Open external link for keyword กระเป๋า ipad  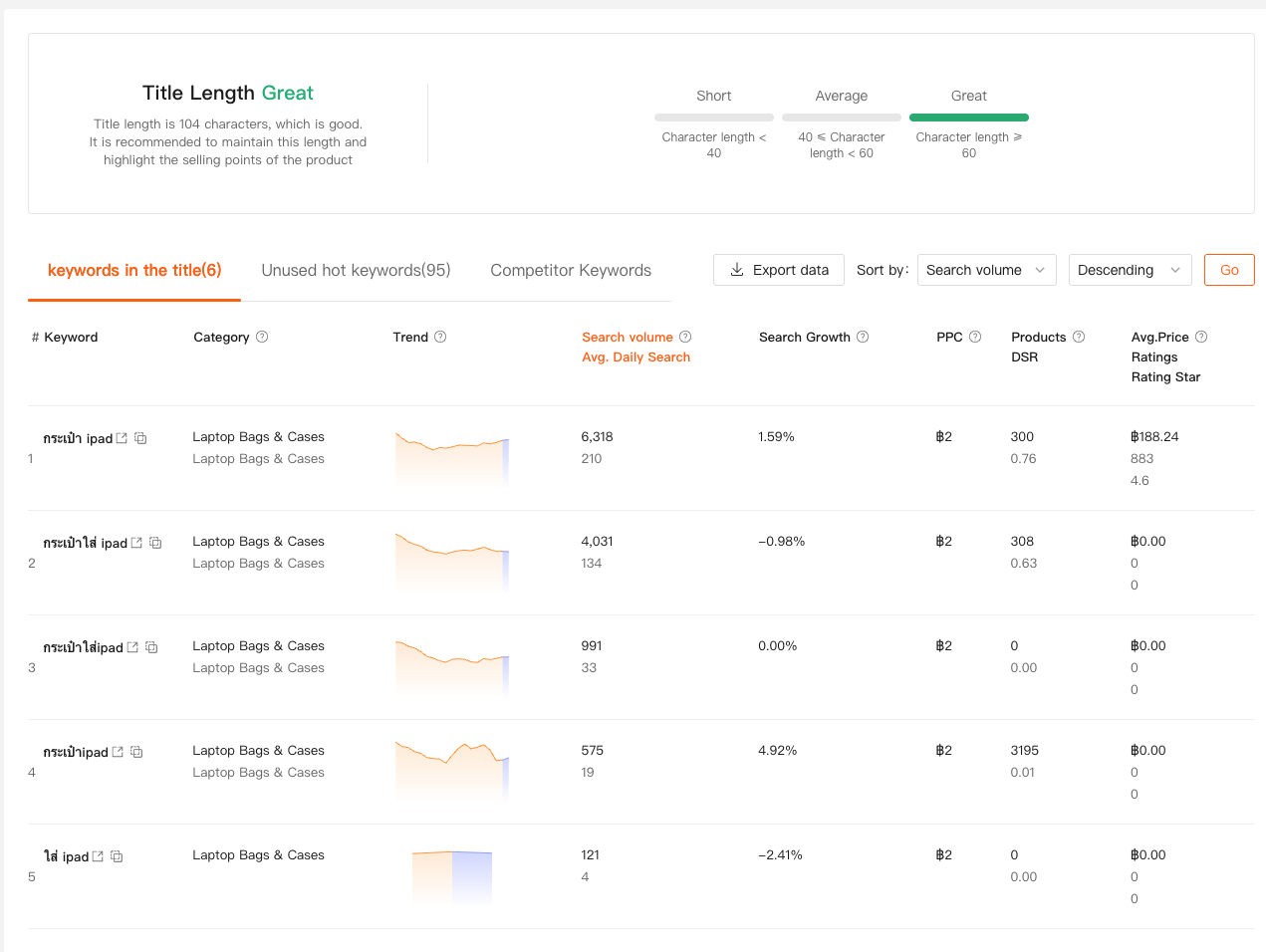point(122,438)
